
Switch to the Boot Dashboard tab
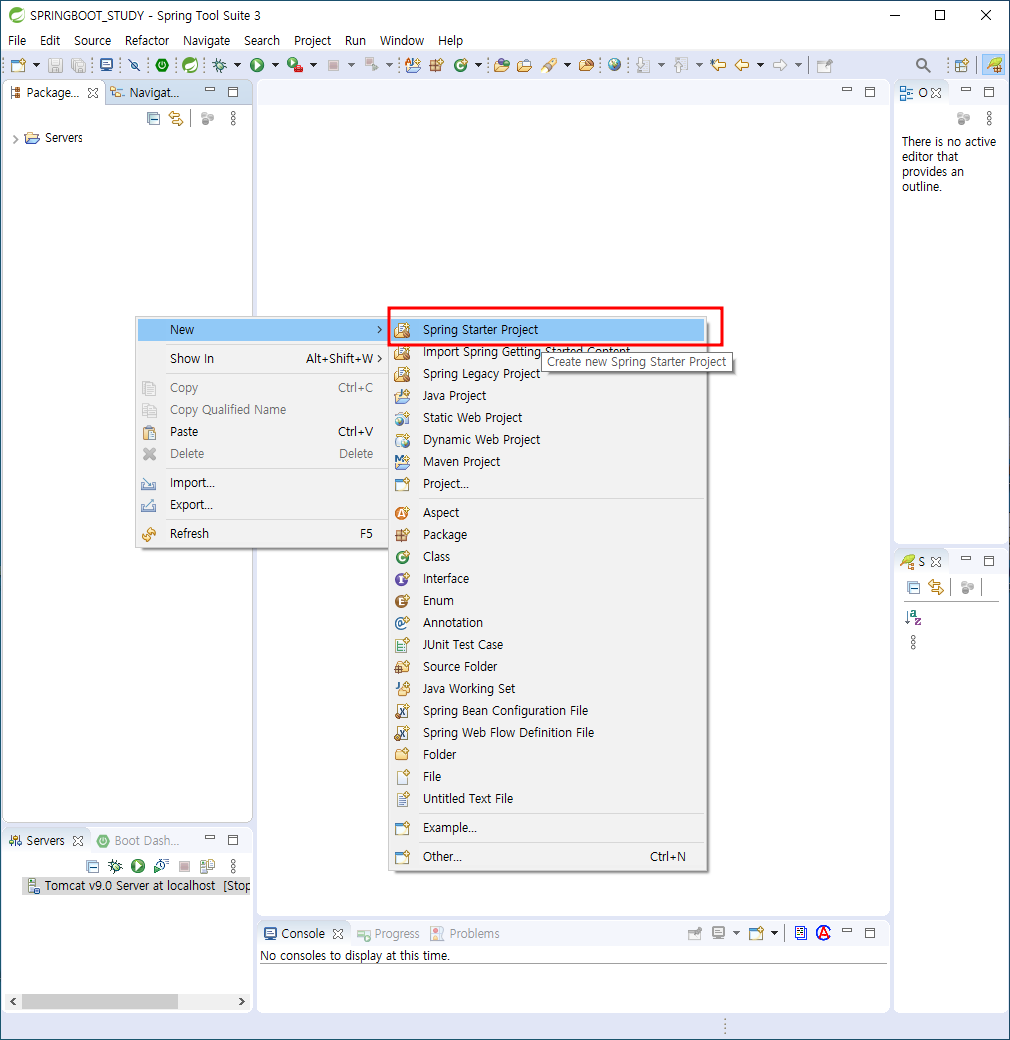[x=139, y=840]
